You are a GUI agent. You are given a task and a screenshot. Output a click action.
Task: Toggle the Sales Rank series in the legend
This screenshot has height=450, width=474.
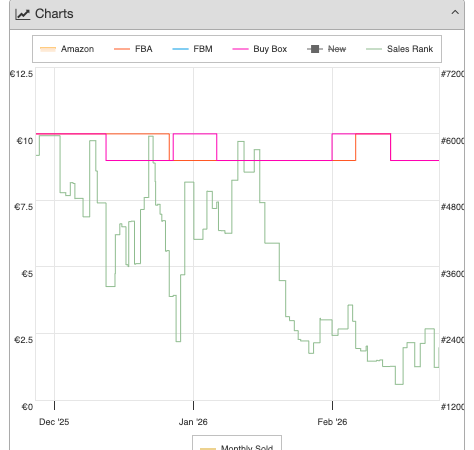[x=399, y=49]
